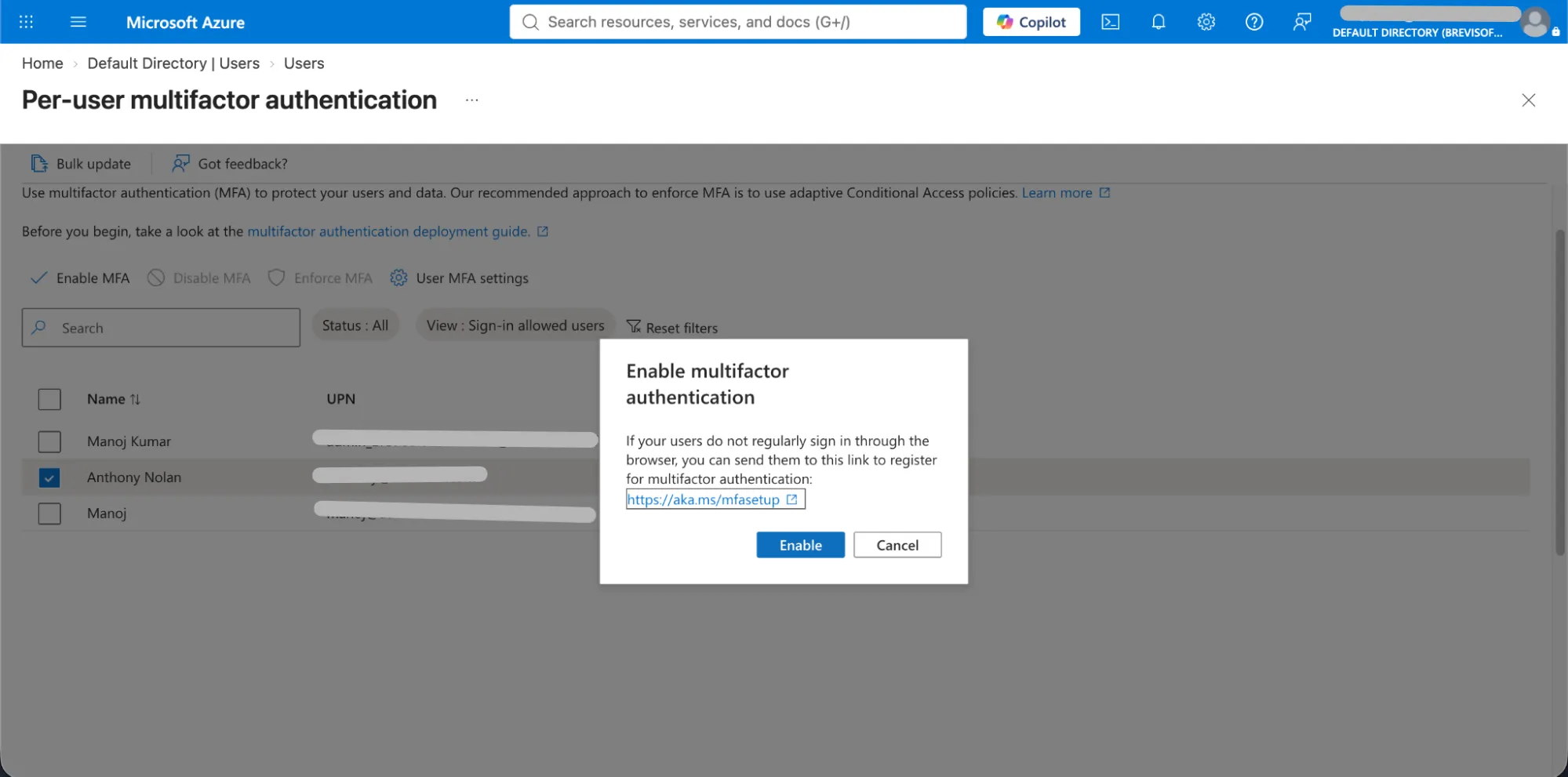This screenshot has height=777, width=1568.
Task: Open the View : Sign-in allowed users filter
Action: [x=515, y=325]
